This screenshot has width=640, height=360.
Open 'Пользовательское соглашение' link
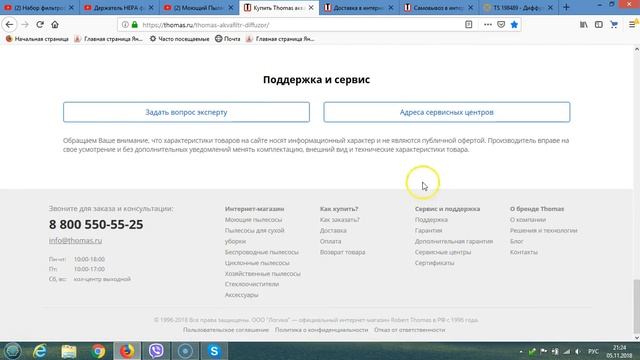(226, 330)
